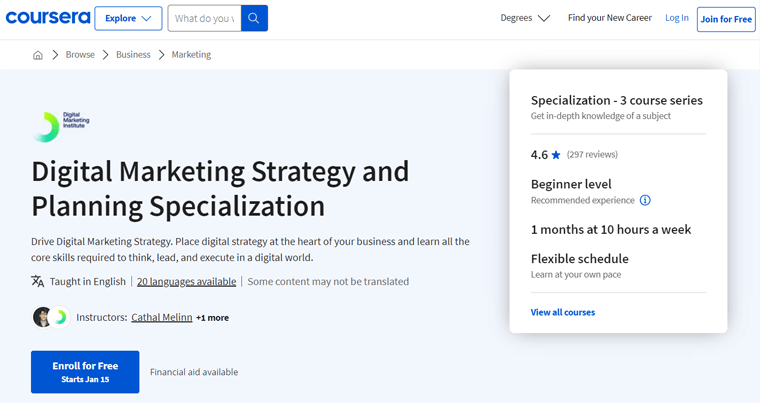Open instructor Cathal Melinn's profile
Image resolution: width=760 pixels, height=403 pixels.
pyautogui.click(x=162, y=317)
